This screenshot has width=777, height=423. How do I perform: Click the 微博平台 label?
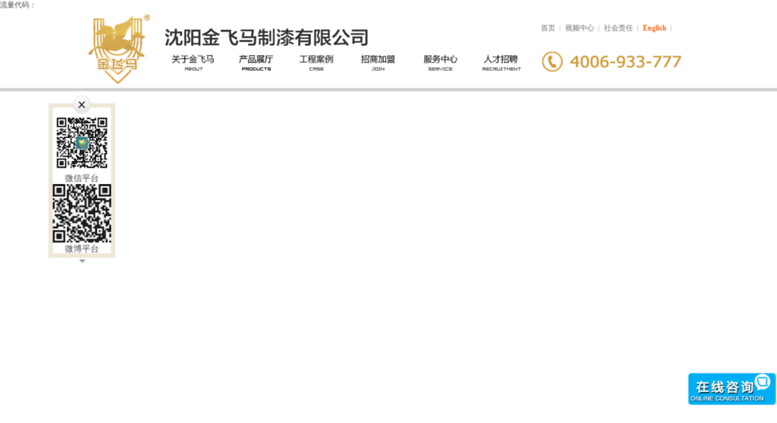[x=82, y=249]
